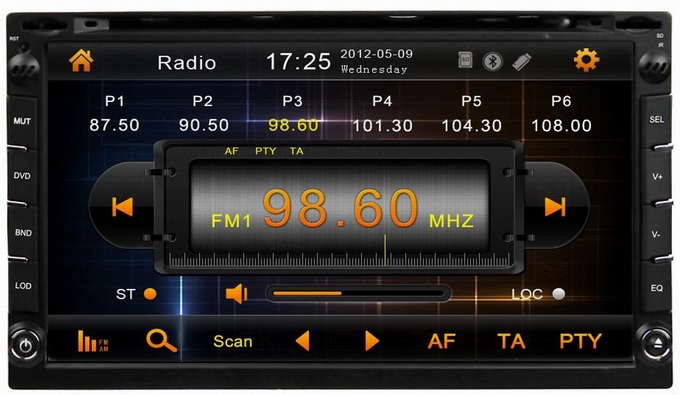Skip to next station with the right skip button
680x395 pixels.
555,207
